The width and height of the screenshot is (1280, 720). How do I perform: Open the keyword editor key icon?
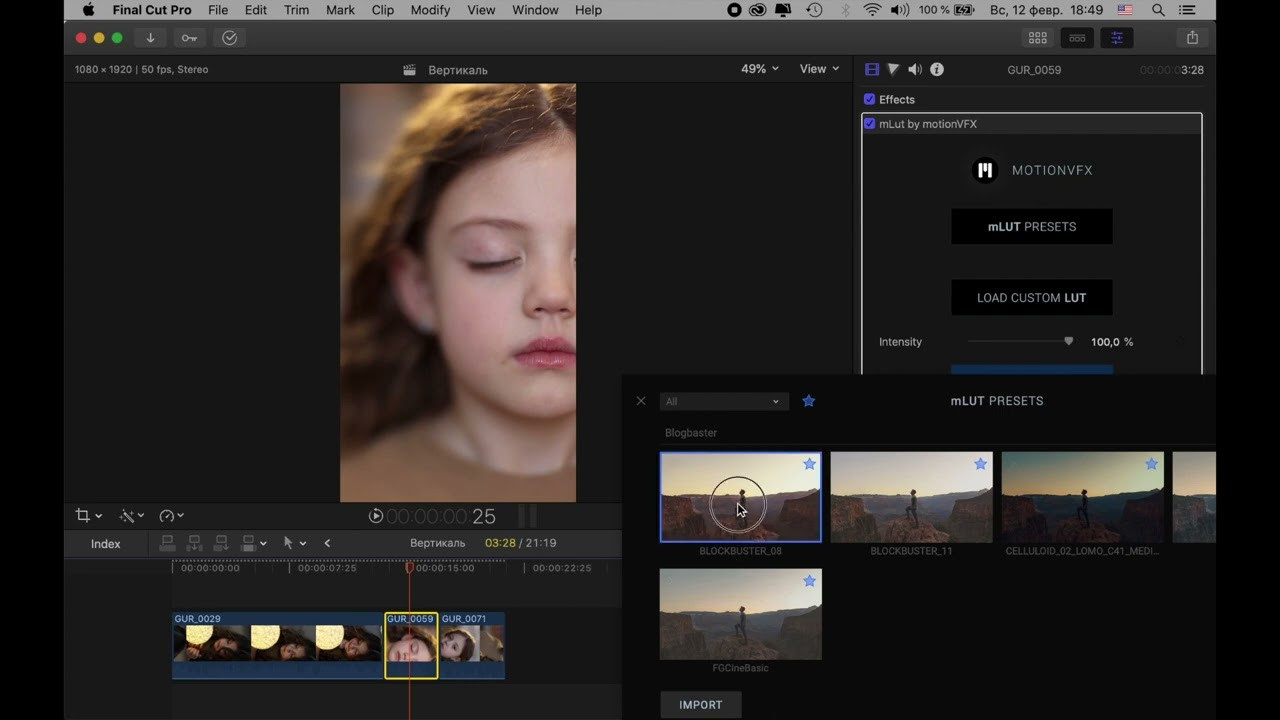pyautogui.click(x=189, y=38)
